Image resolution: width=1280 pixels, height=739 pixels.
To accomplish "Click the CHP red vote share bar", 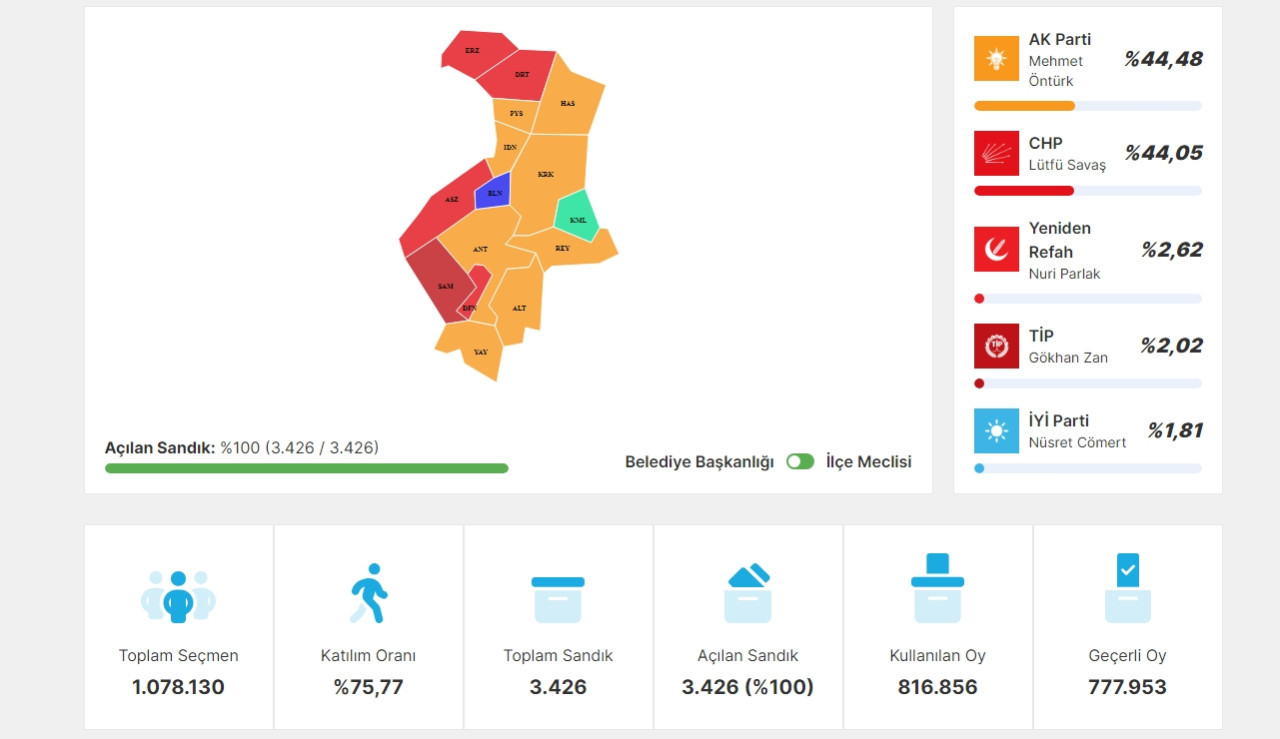I will tap(1024, 191).
